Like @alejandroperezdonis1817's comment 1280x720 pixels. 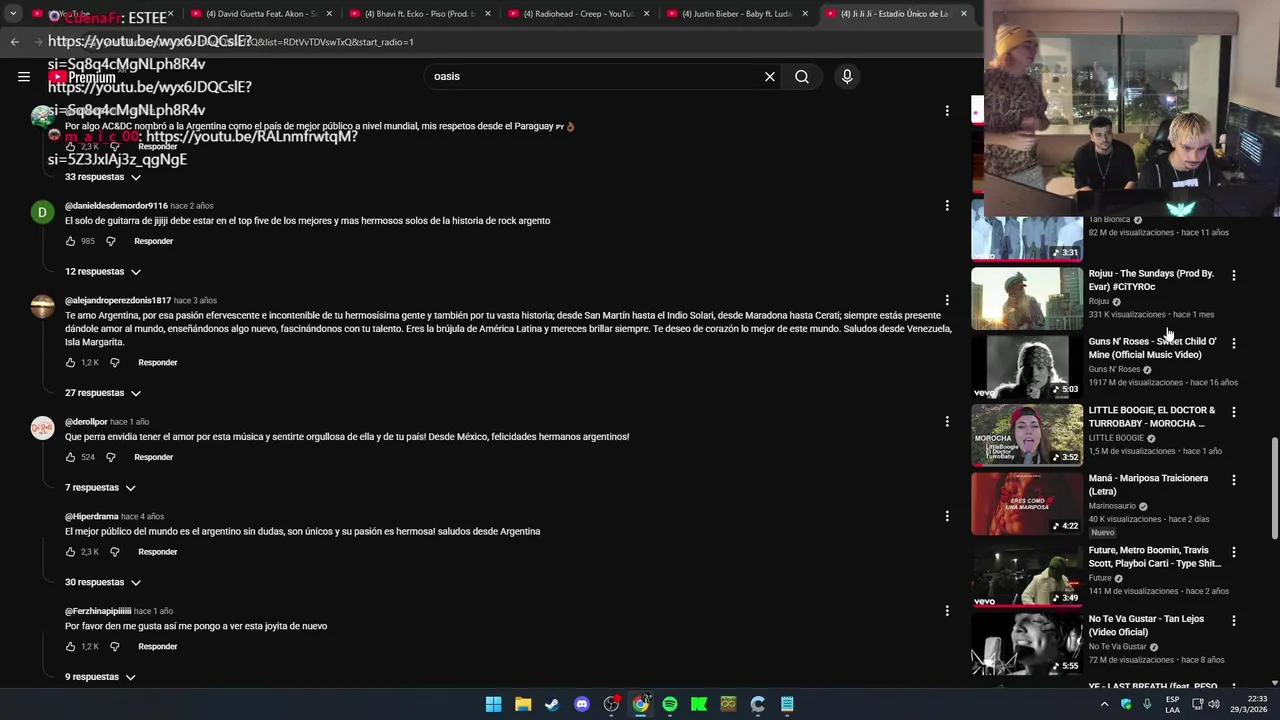coord(70,363)
